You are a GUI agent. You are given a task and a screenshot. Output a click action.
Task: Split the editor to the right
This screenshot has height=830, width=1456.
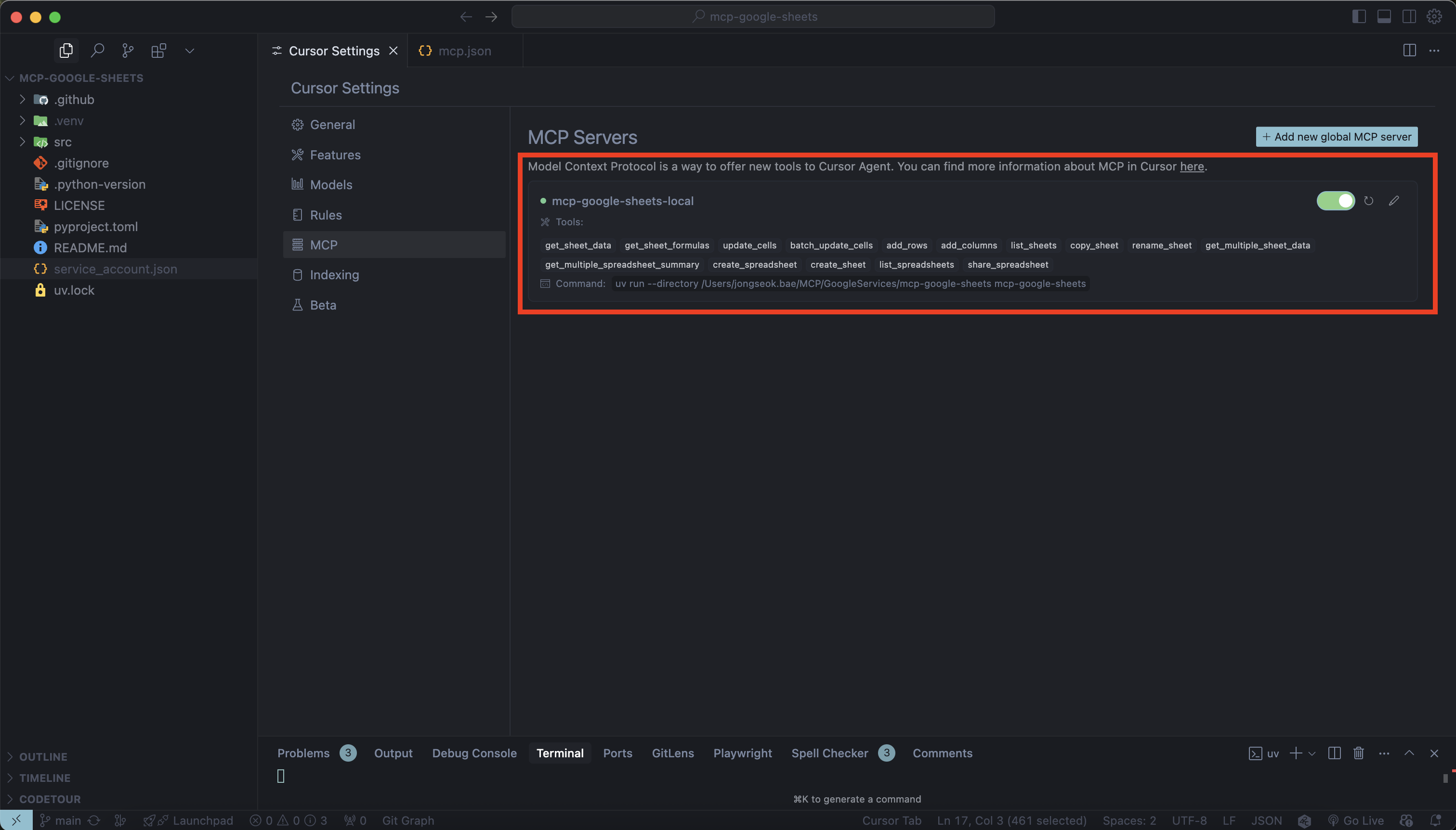tap(1409, 50)
